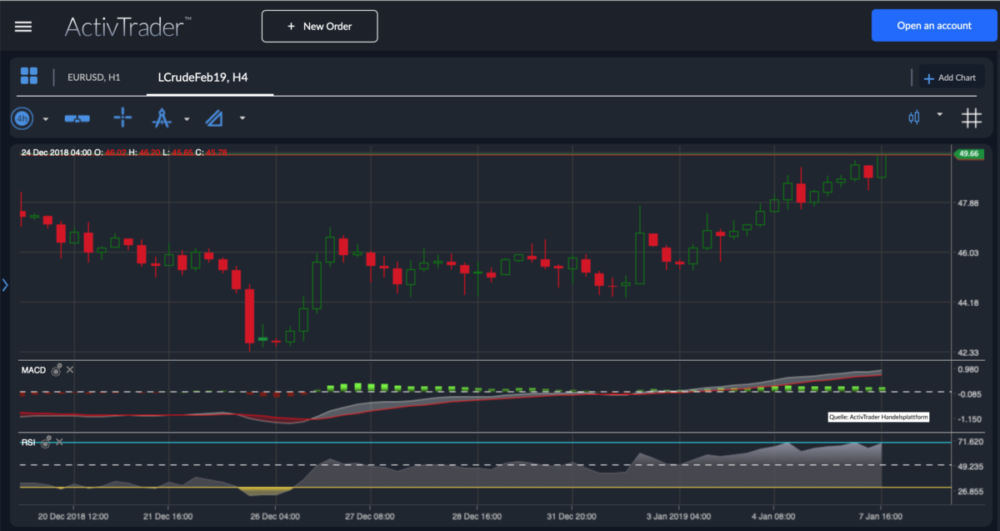Click the MACD 0.980 scale value

click(x=968, y=370)
